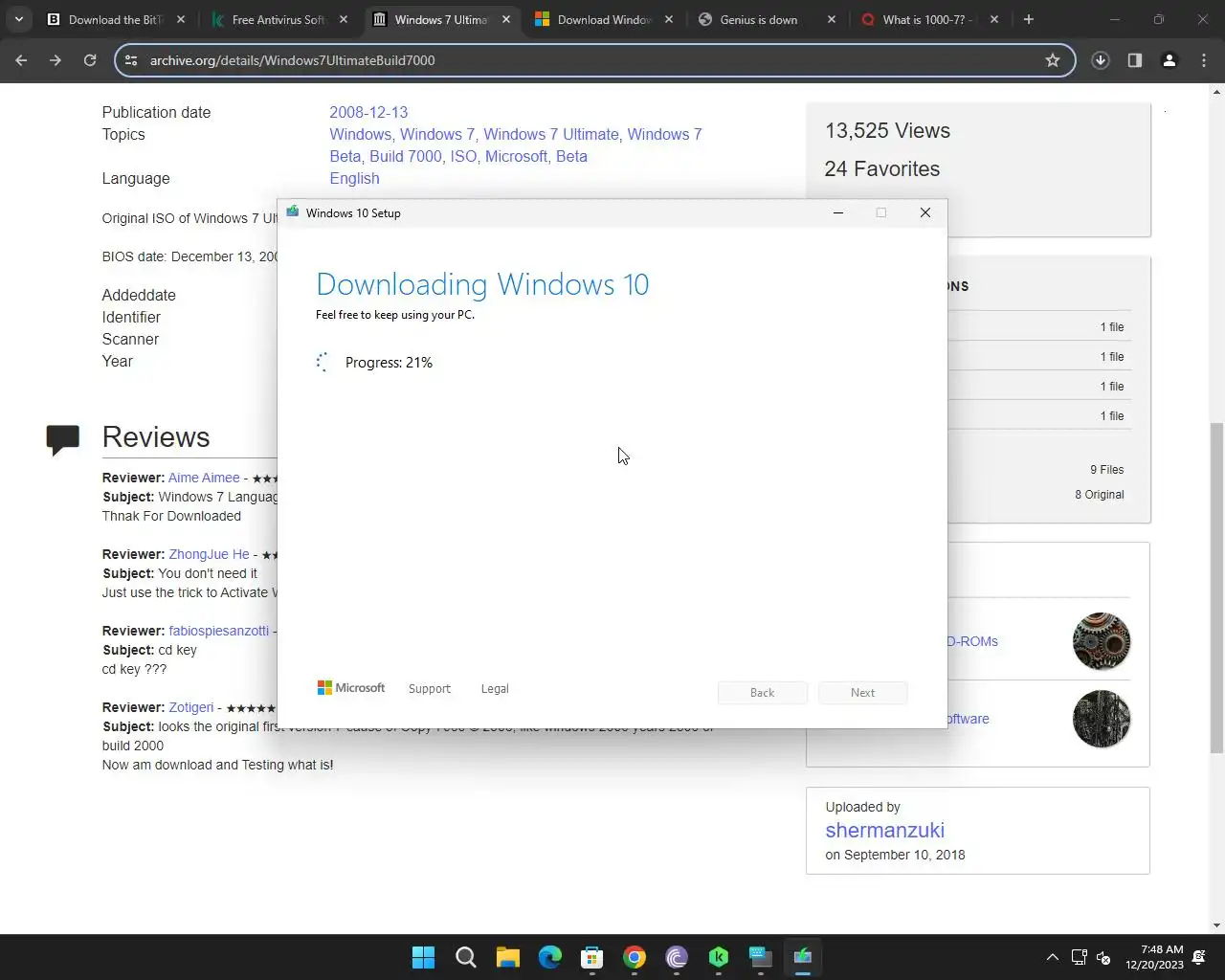
Task: Minimize the Windows 10 Setup window
Action: [838, 212]
